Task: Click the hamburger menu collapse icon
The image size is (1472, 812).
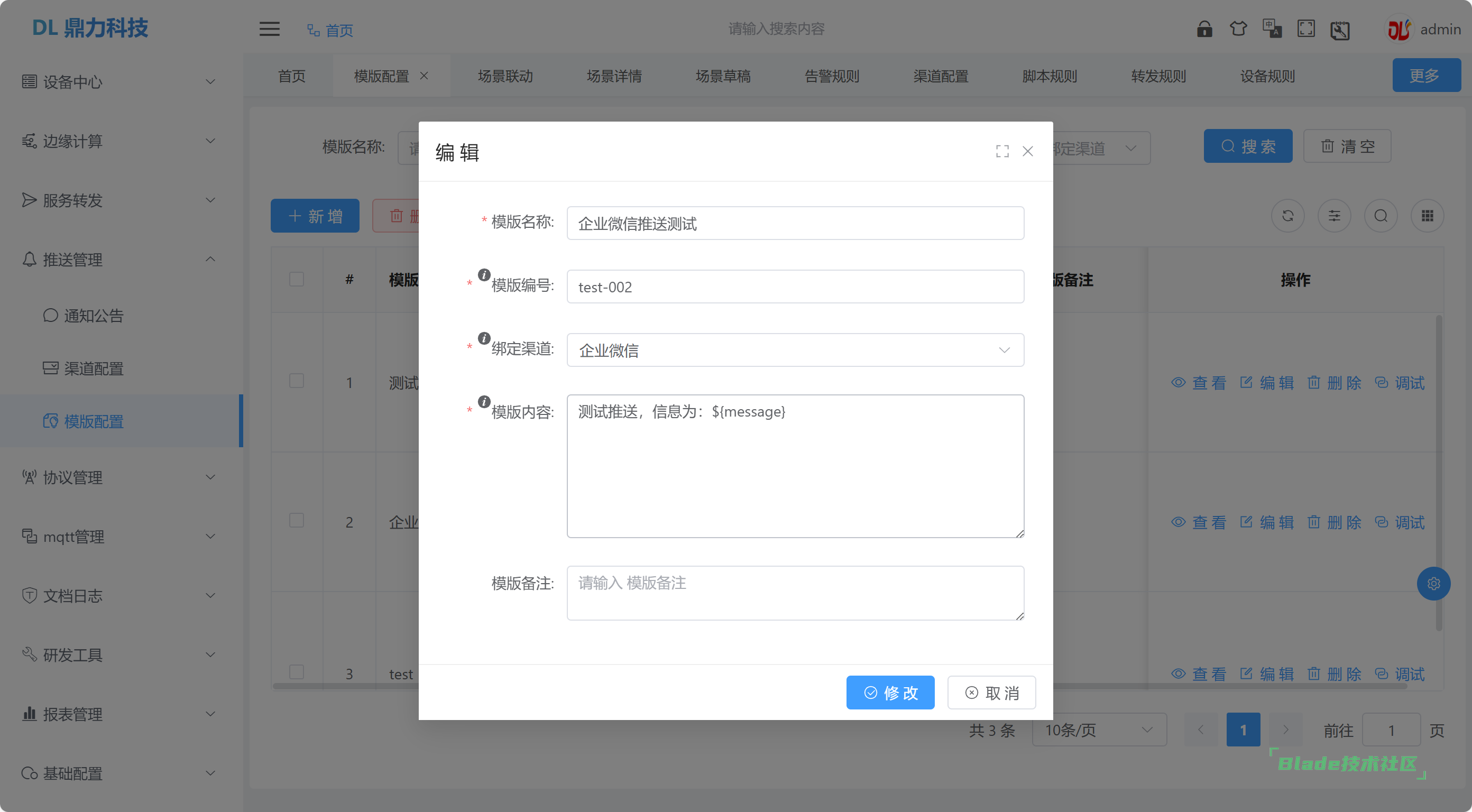Action: click(x=269, y=29)
